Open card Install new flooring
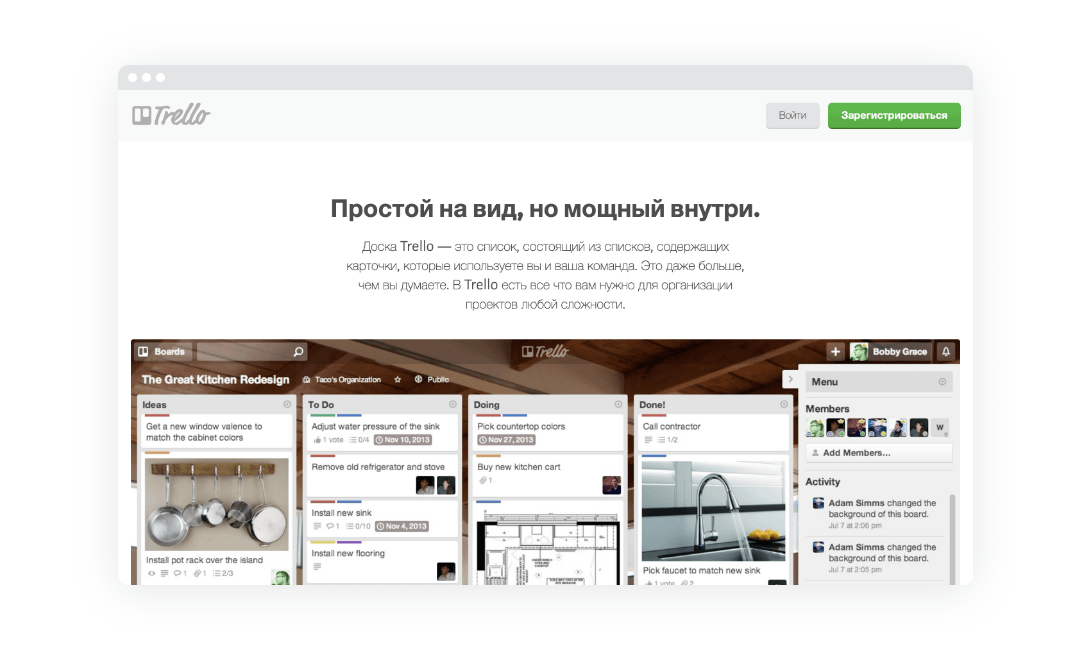 coord(382,561)
